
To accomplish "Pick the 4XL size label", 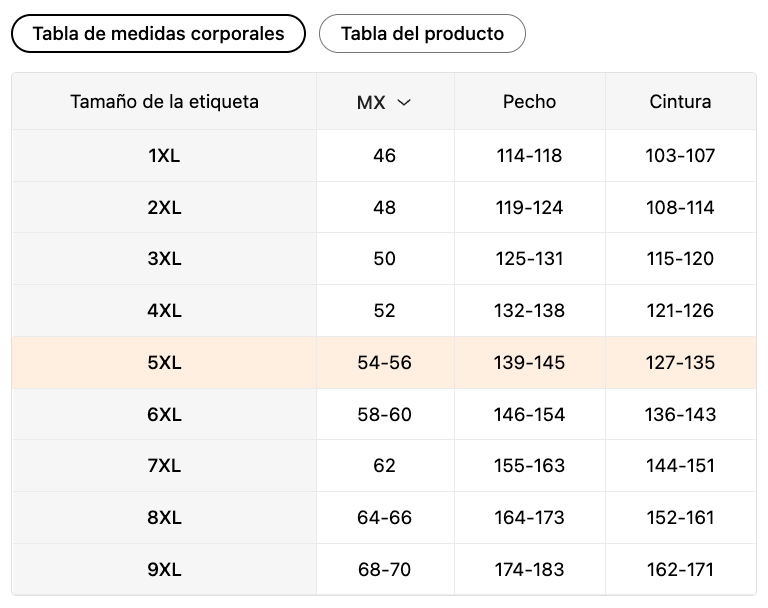I will pyautogui.click(x=165, y=311).
